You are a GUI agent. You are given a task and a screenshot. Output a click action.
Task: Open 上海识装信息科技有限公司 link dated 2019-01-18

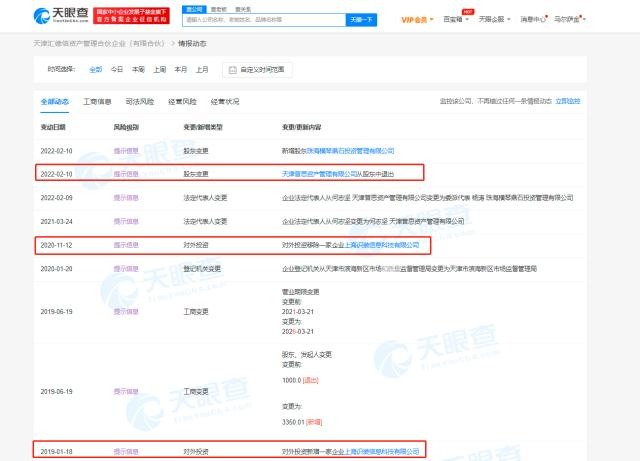click(x=382, y=452)
